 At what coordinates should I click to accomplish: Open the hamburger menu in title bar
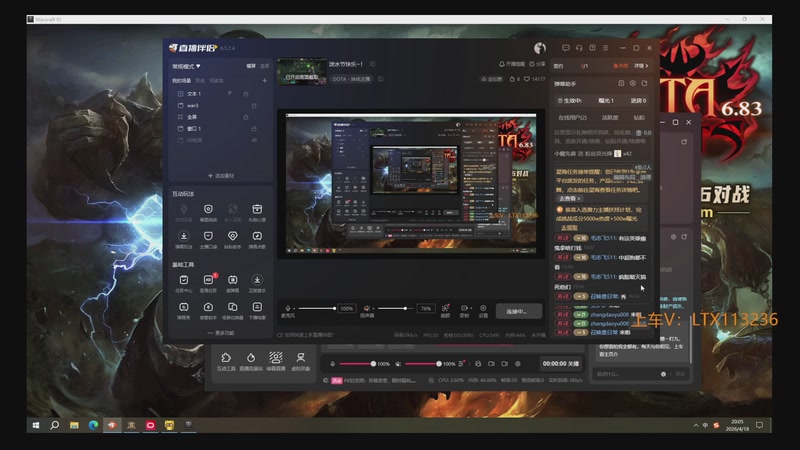606,48
